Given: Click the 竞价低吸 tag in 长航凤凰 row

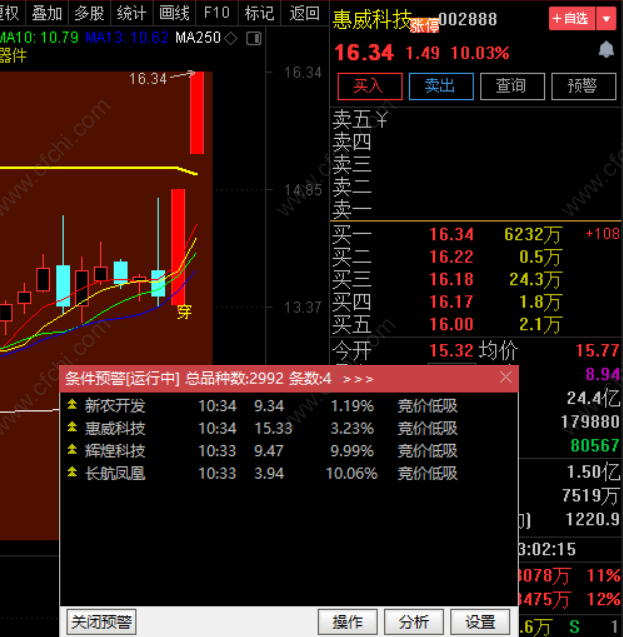Looking at the screenshot, I should [x=427, y=473].
